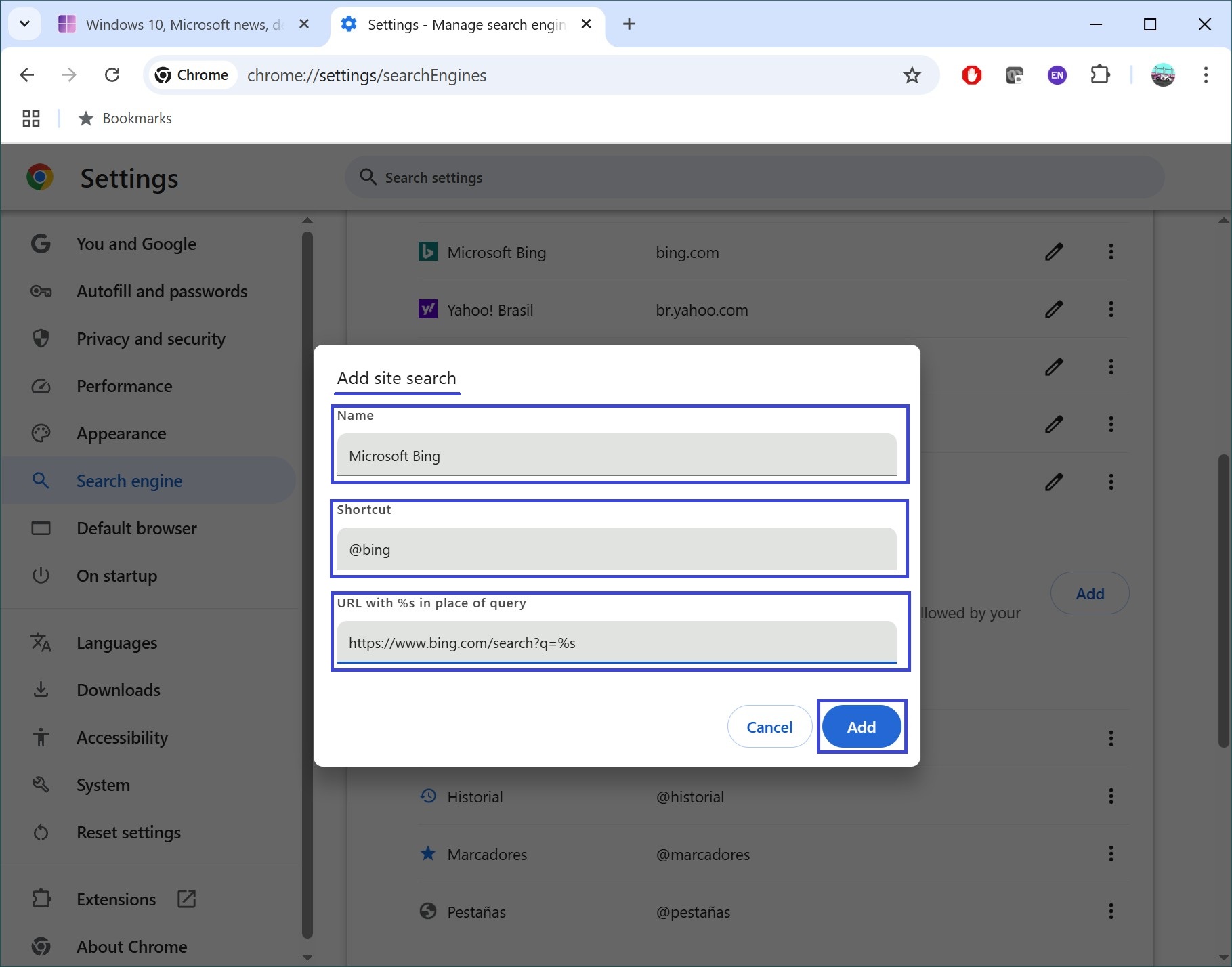Click the Yahoo! Brasil logo icon

coord(427,309)
